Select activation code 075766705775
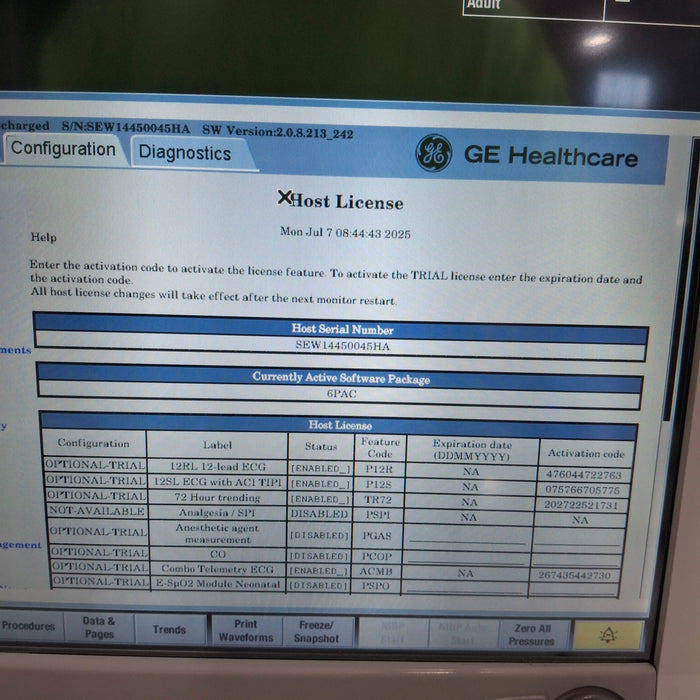 [x=583, y=490]
